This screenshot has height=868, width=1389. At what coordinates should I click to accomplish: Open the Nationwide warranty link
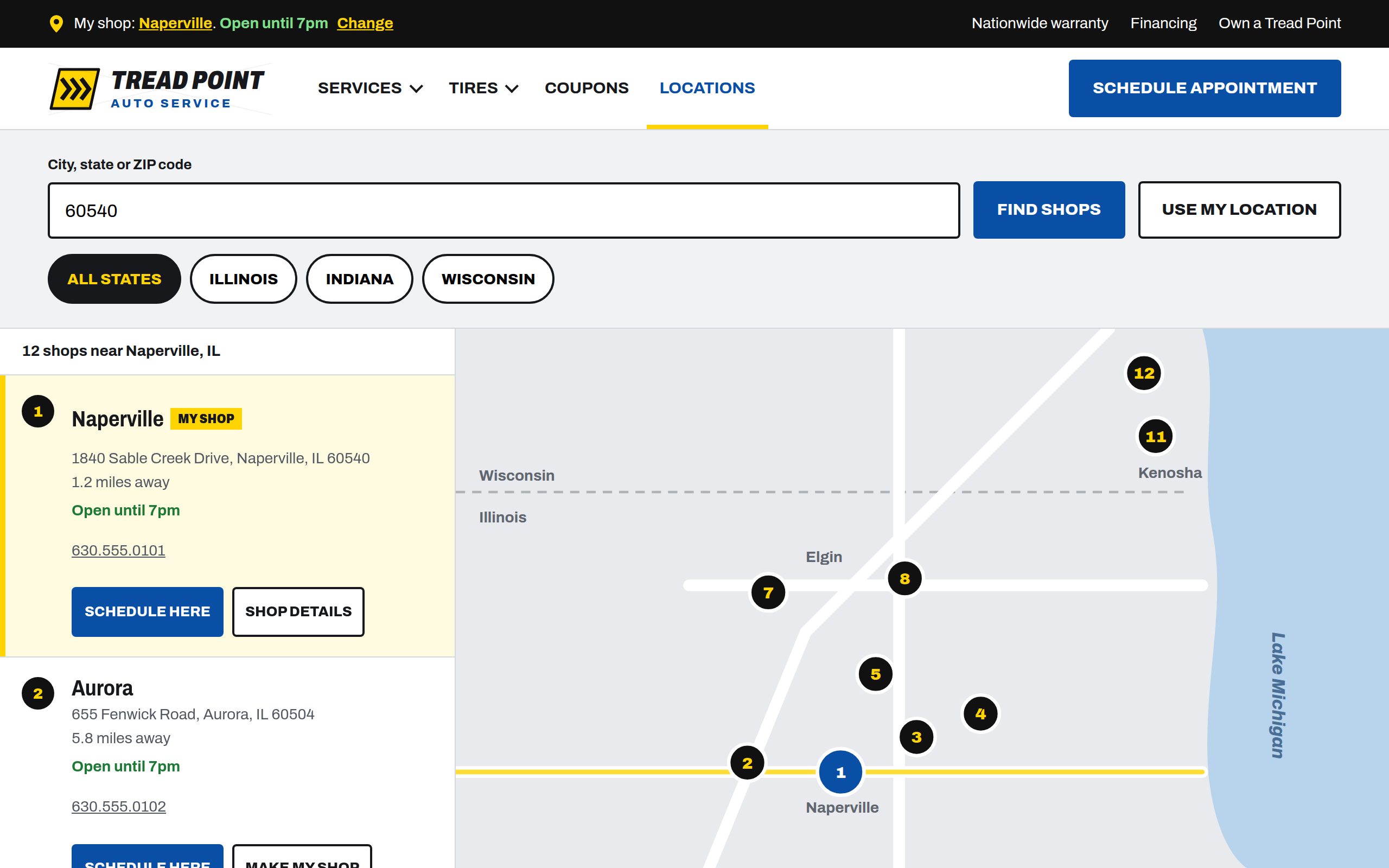point(1040,23)
